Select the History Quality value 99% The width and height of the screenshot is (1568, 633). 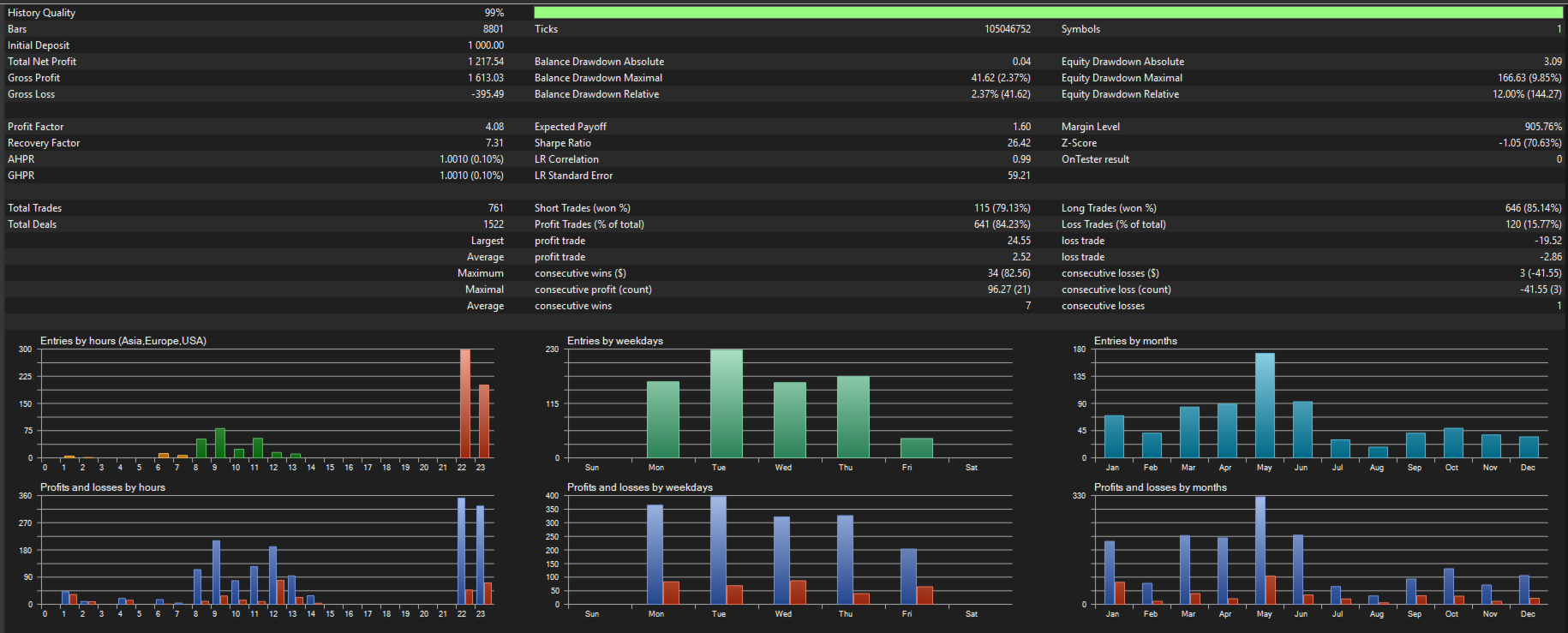point(494,13)
